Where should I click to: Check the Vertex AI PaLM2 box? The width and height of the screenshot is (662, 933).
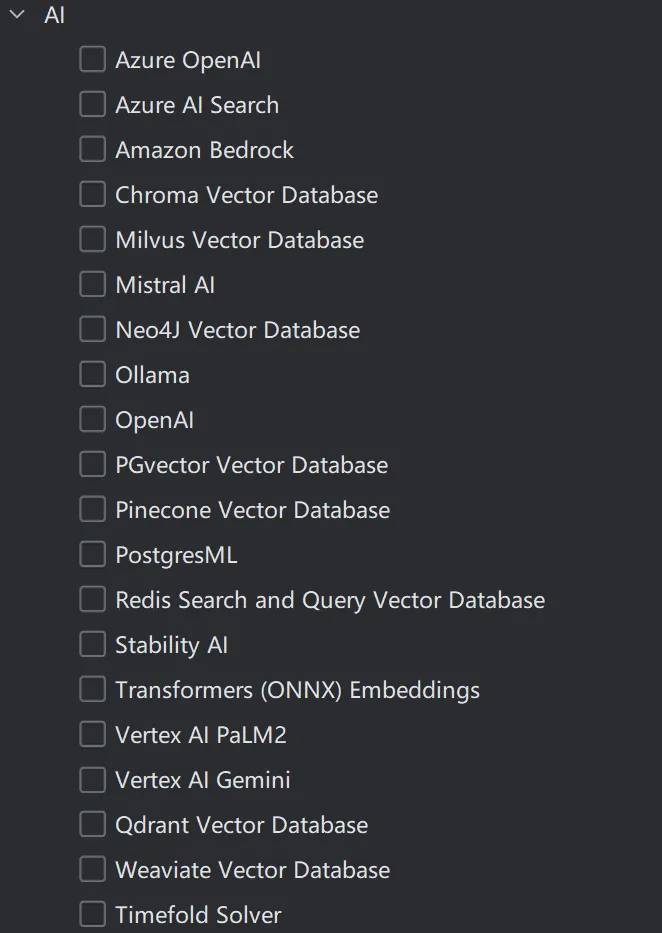point(92,735)
